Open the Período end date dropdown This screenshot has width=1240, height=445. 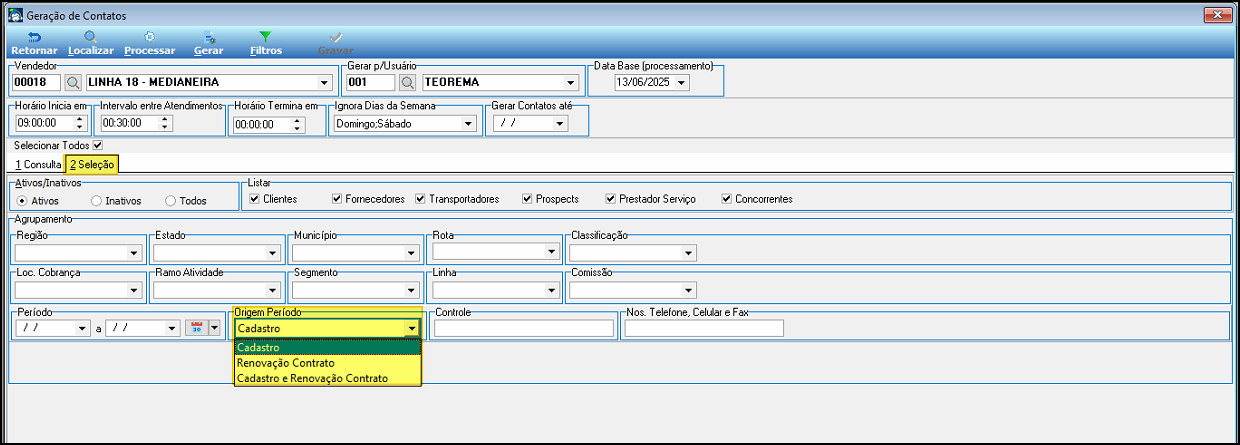tap(172, 328)
